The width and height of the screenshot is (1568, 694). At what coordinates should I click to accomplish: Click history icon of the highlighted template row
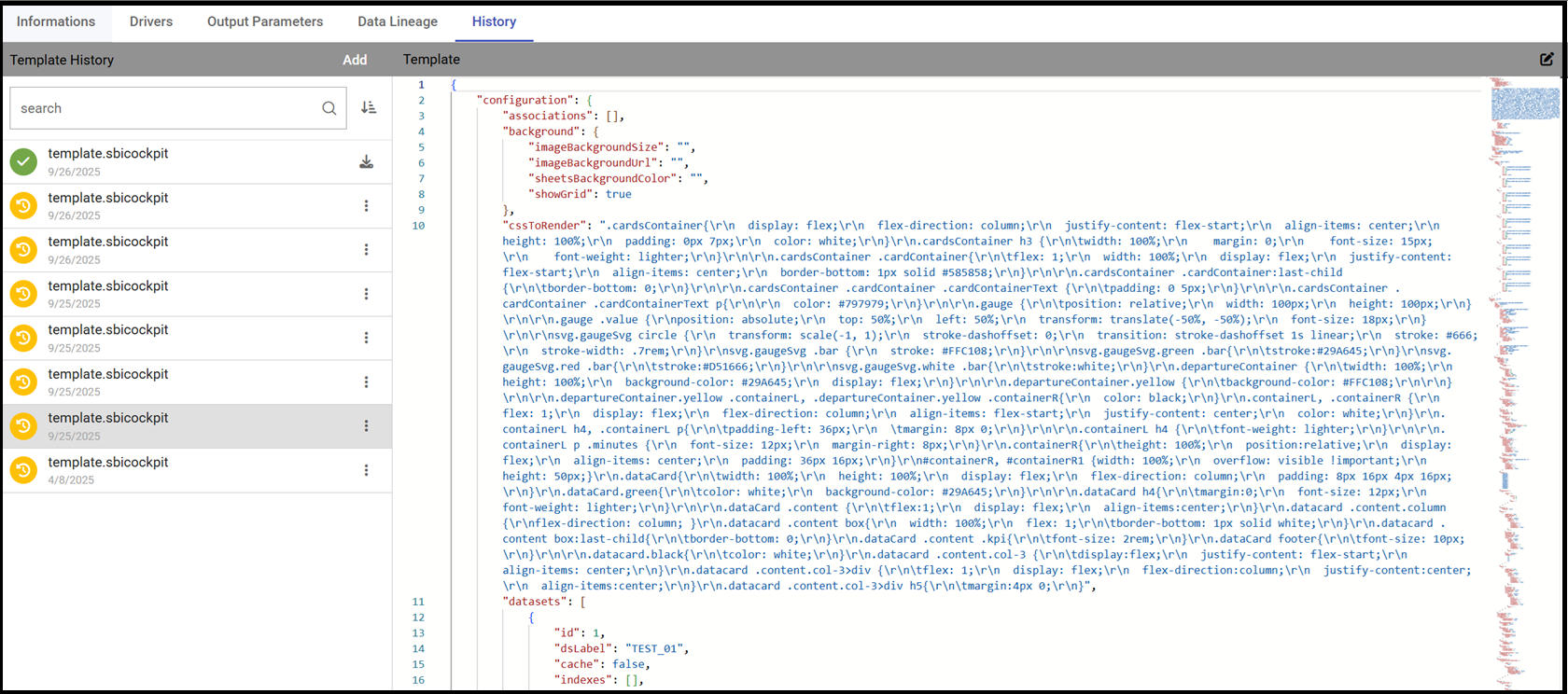point(23,425)
